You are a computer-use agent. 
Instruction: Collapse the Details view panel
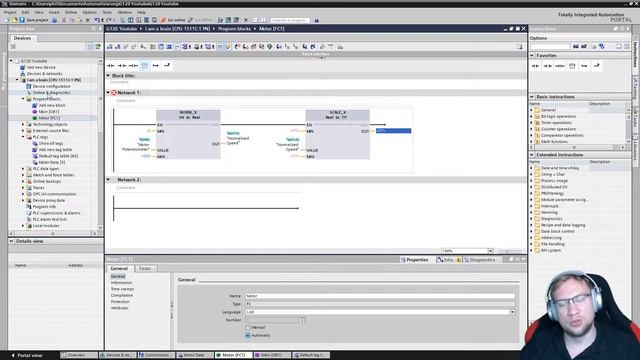(12, 241)
